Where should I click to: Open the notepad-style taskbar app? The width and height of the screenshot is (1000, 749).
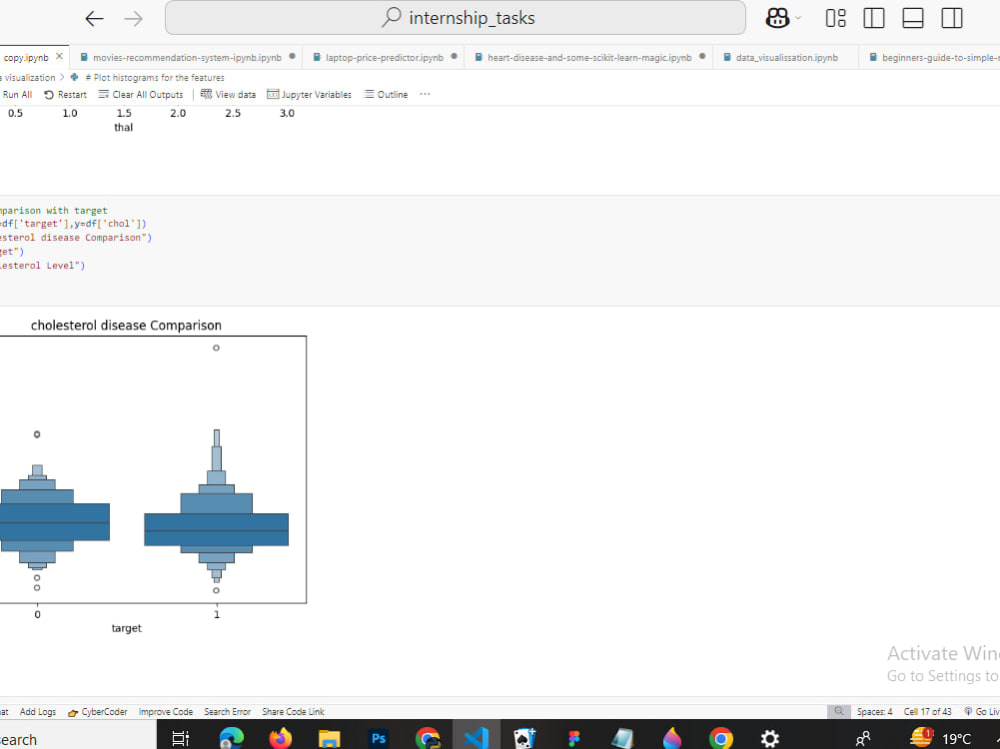[622, 738]
